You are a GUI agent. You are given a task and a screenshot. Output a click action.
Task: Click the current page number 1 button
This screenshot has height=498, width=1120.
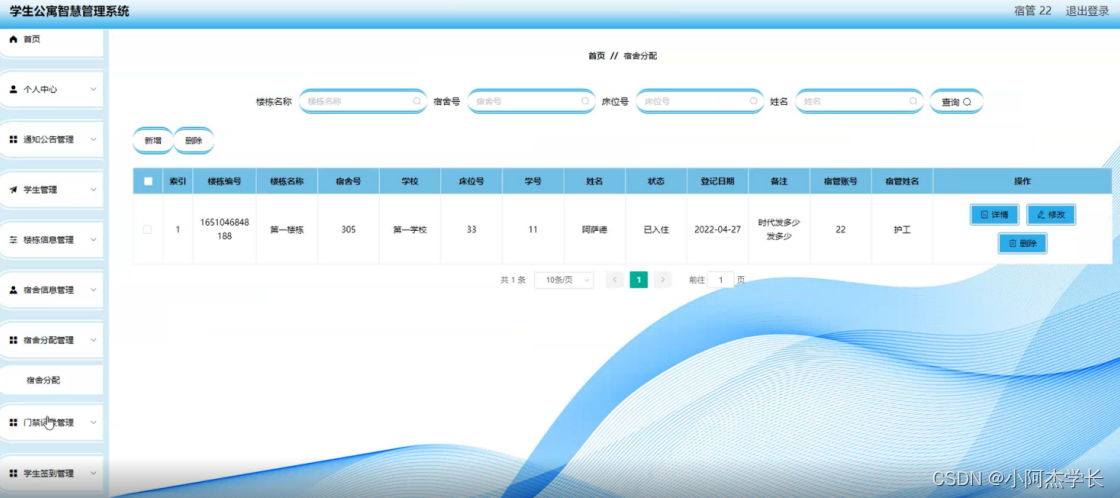[639, 280]
